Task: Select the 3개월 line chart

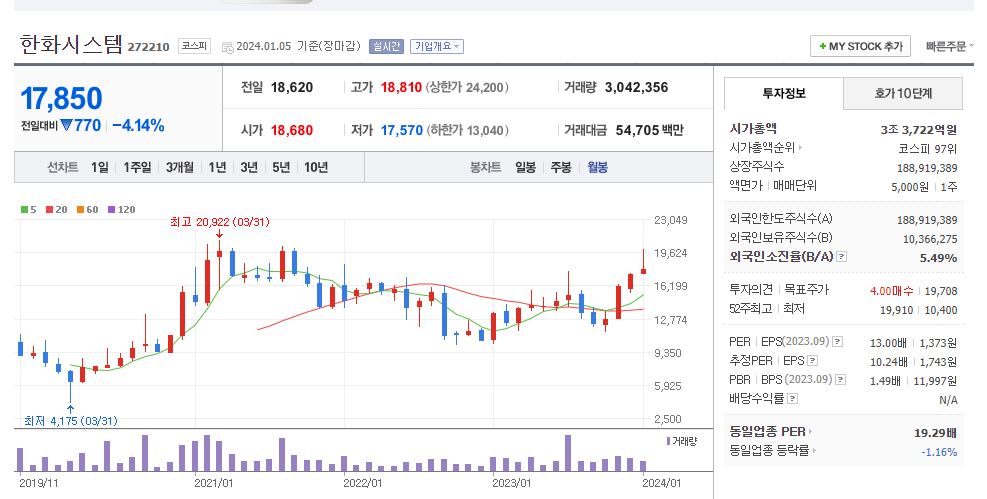Action: pyautogui.click(x=179, y=167)
